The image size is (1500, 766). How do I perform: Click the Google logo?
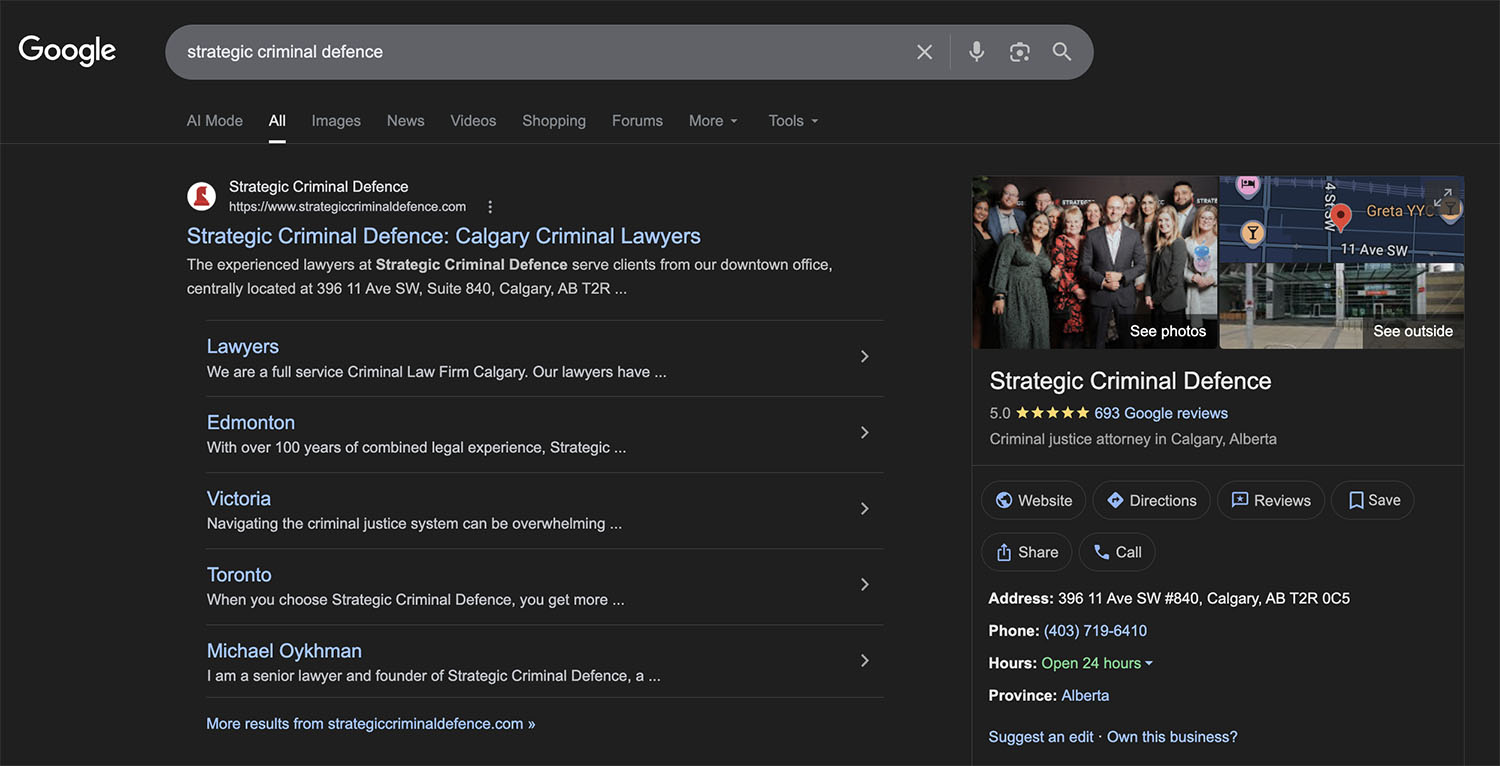67,50
